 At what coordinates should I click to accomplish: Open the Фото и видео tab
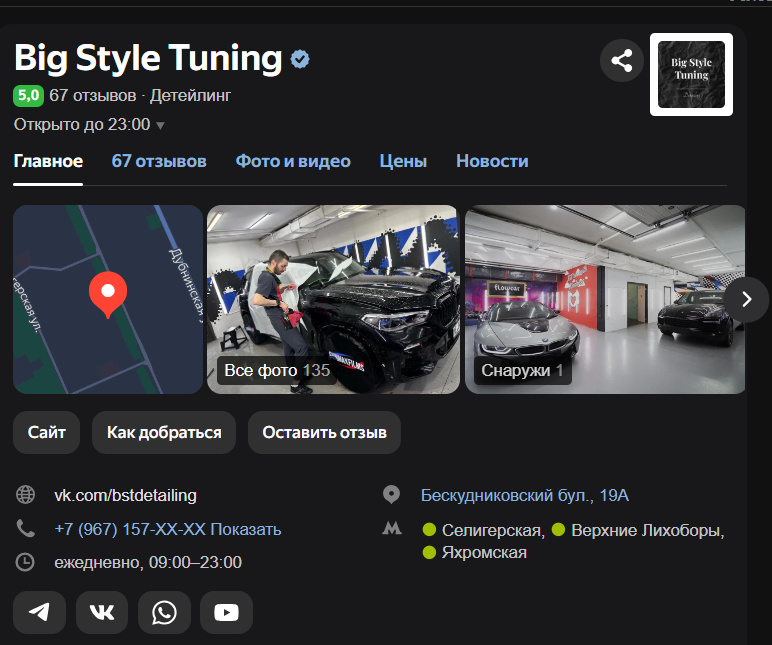293,161
